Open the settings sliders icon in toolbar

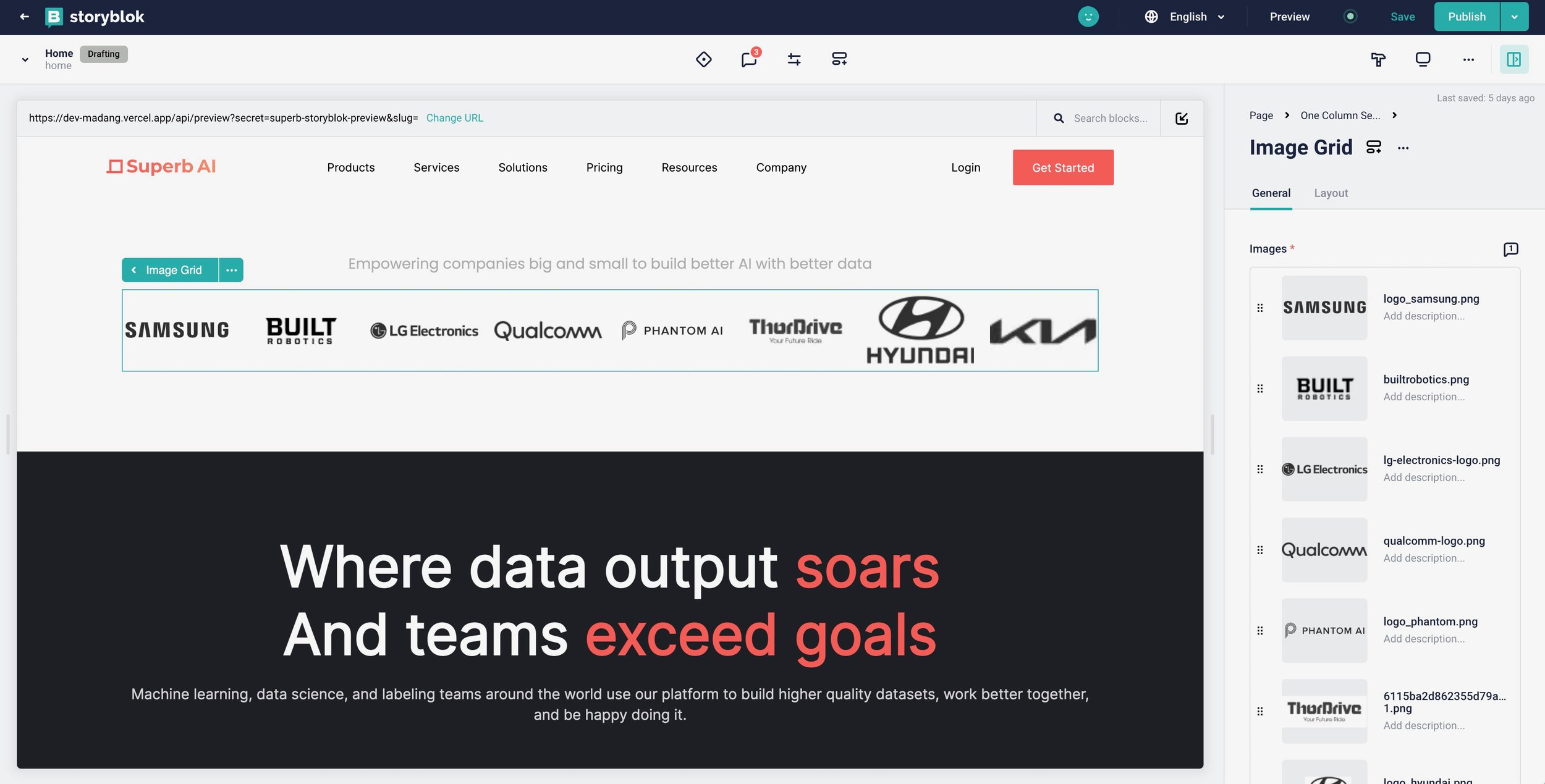coord(794,59)
